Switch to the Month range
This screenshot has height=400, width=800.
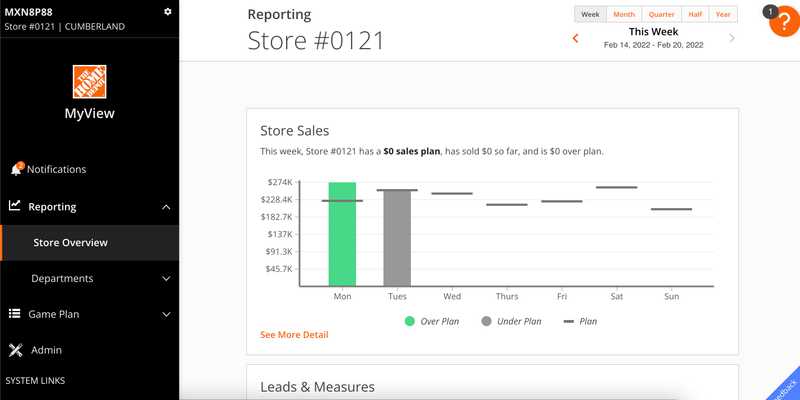click(624, 14)
